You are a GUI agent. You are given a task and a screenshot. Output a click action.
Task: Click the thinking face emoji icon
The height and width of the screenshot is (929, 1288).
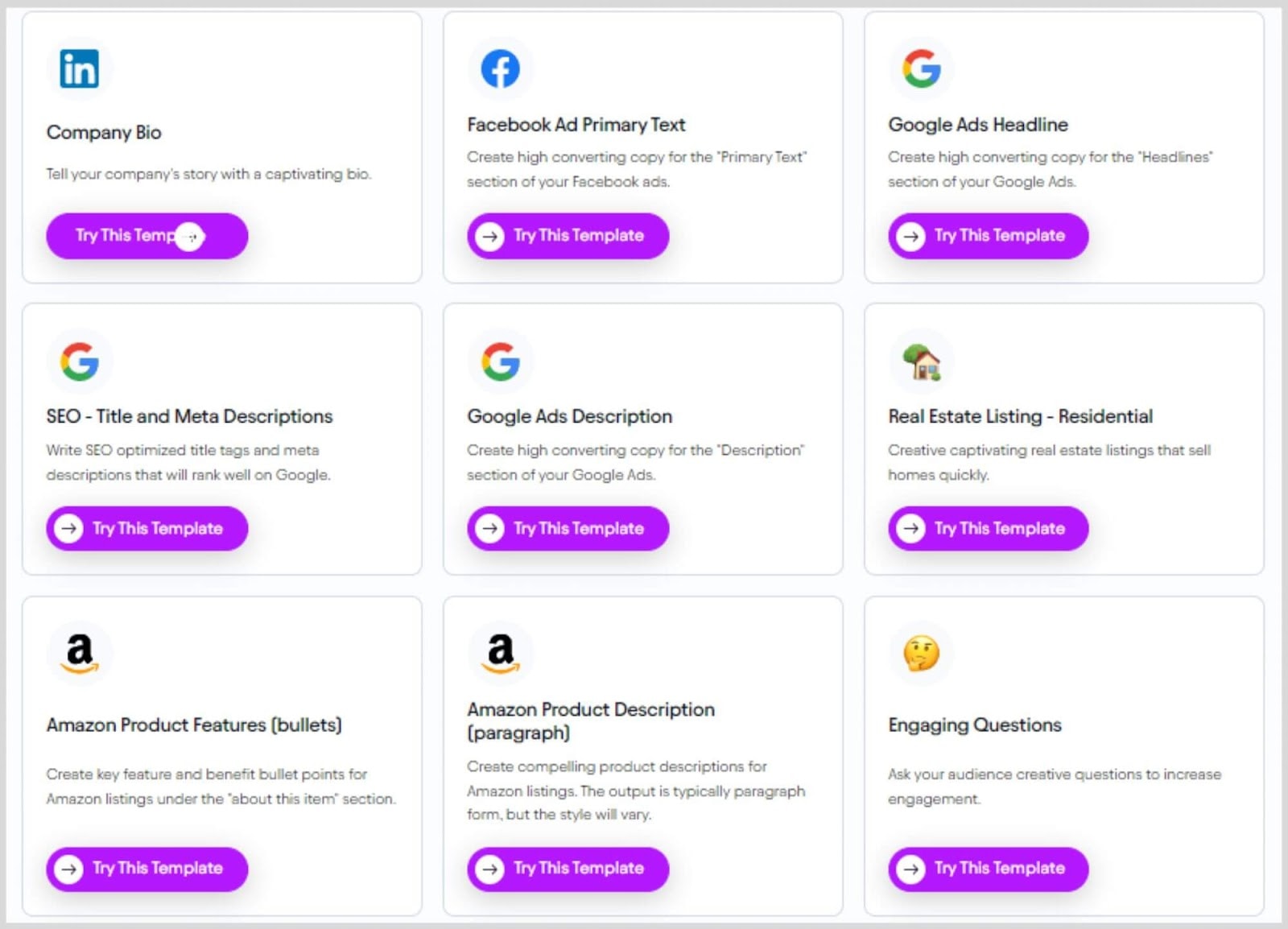point(922,653)
